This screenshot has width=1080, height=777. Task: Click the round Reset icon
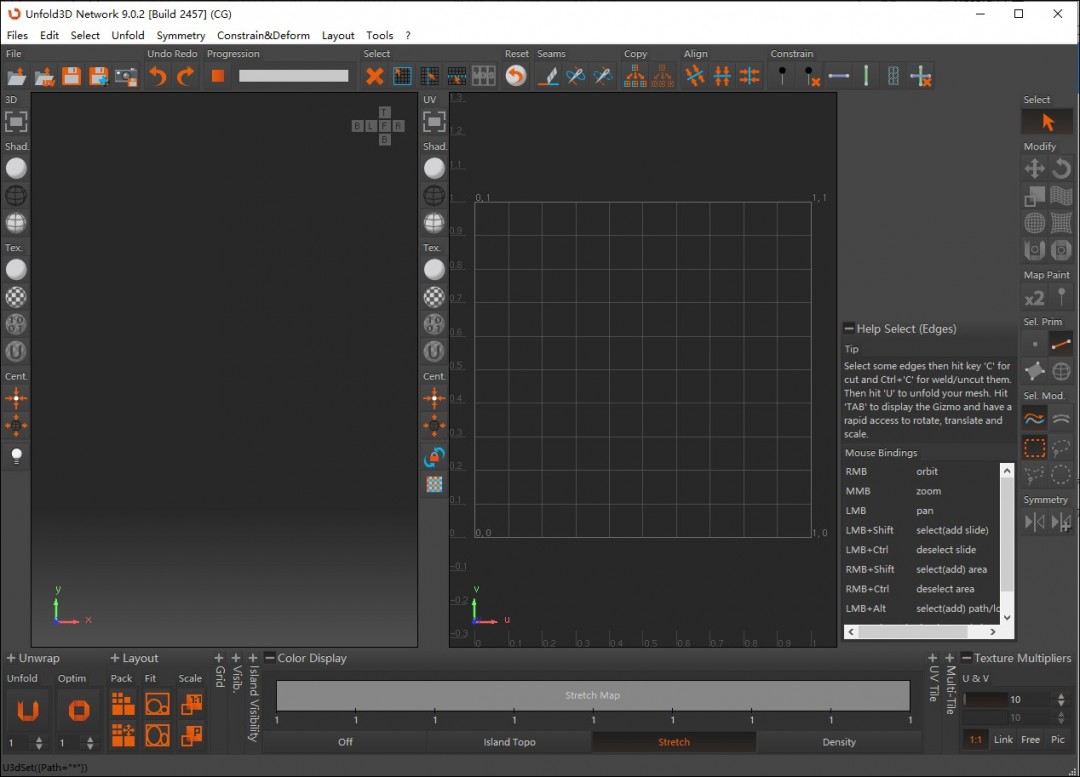(x=516, y=76)
